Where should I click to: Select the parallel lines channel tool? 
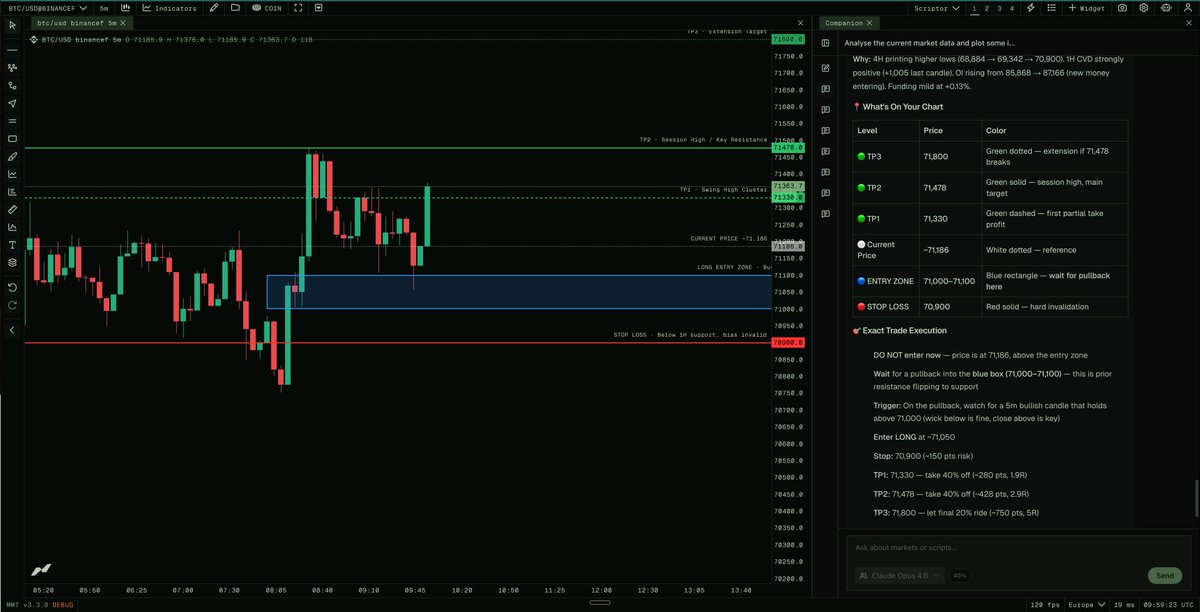click(12, 121)
